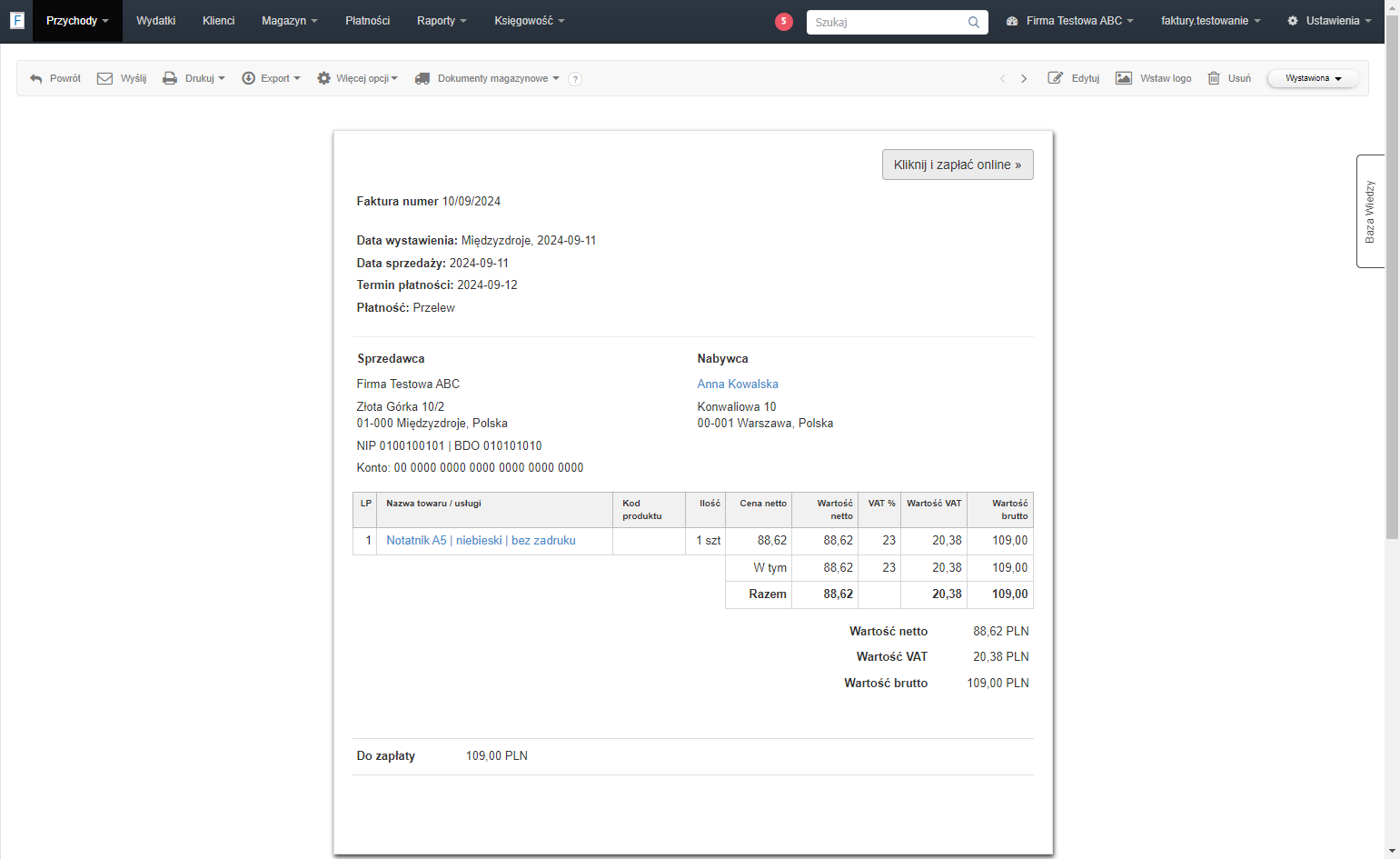Viewport: 1400px width, 859px height.
Task: Open the Magazyn dropdown menu
Action: coord(289,21)
